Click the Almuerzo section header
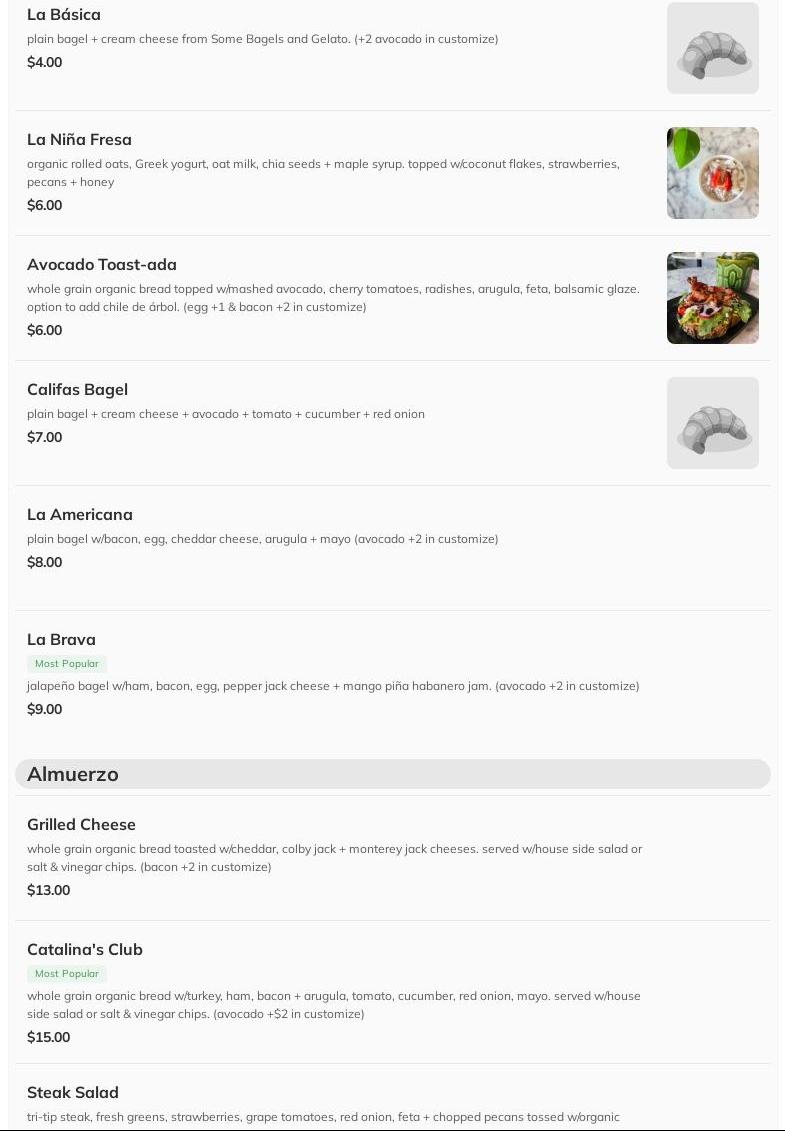 click(x=73, y=774)
